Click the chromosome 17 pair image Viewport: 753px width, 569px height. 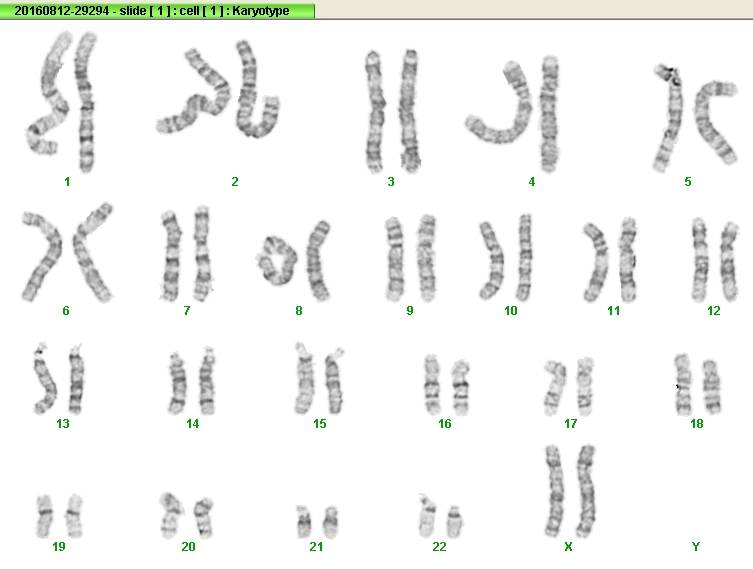pos(569,386)
